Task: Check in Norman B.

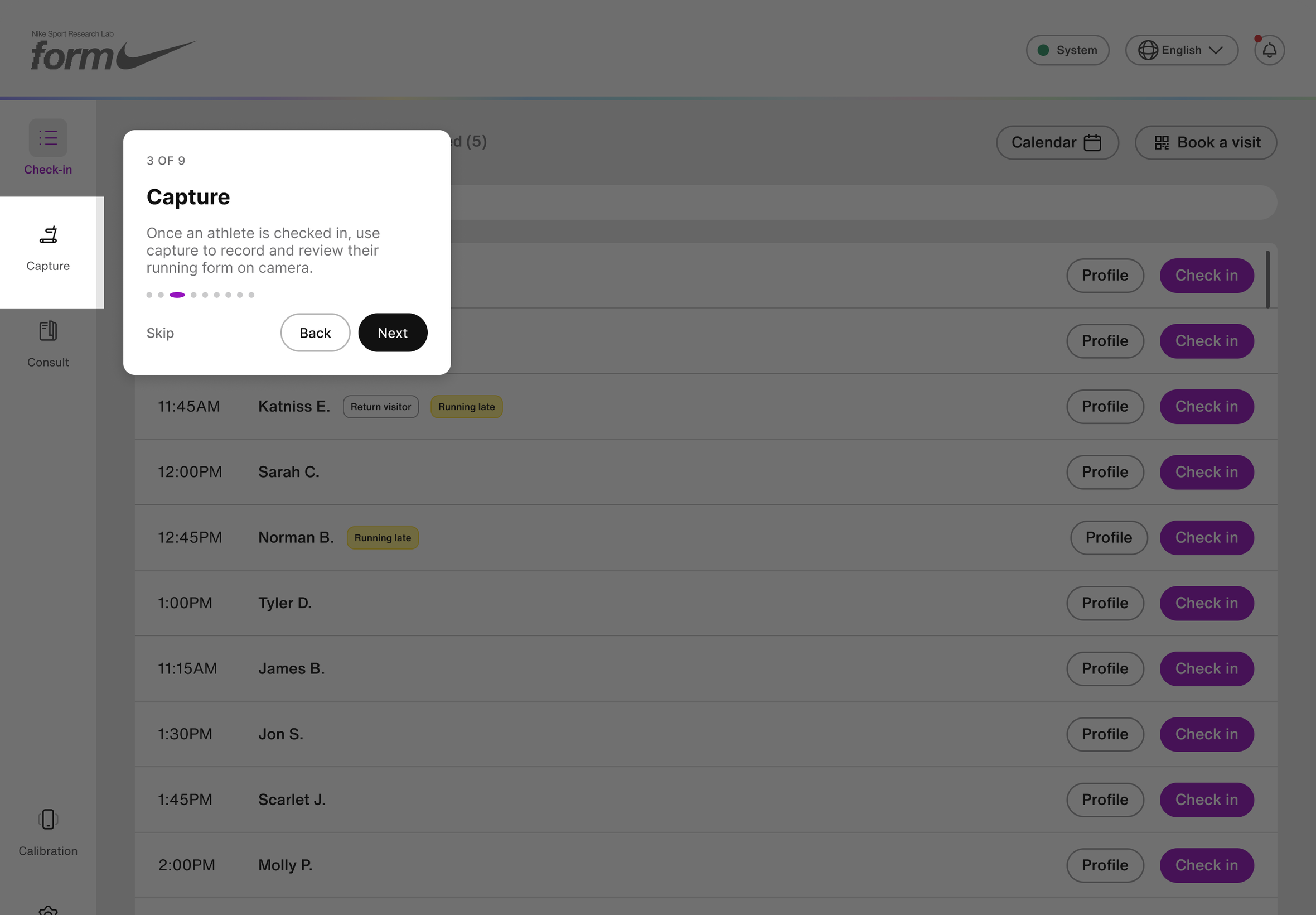Action: (1207, 538)
